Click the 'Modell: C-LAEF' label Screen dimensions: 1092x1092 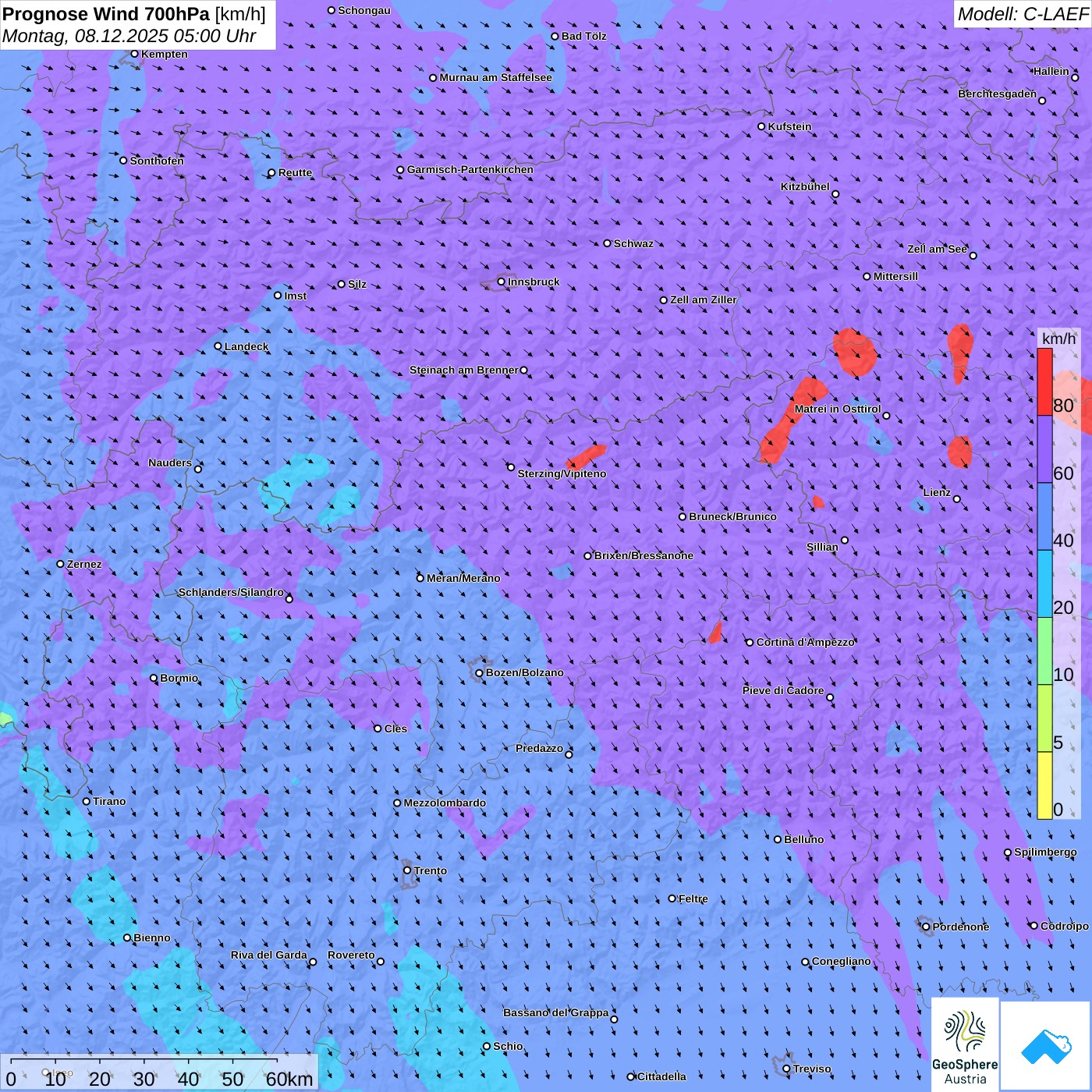pos(1023,14)
